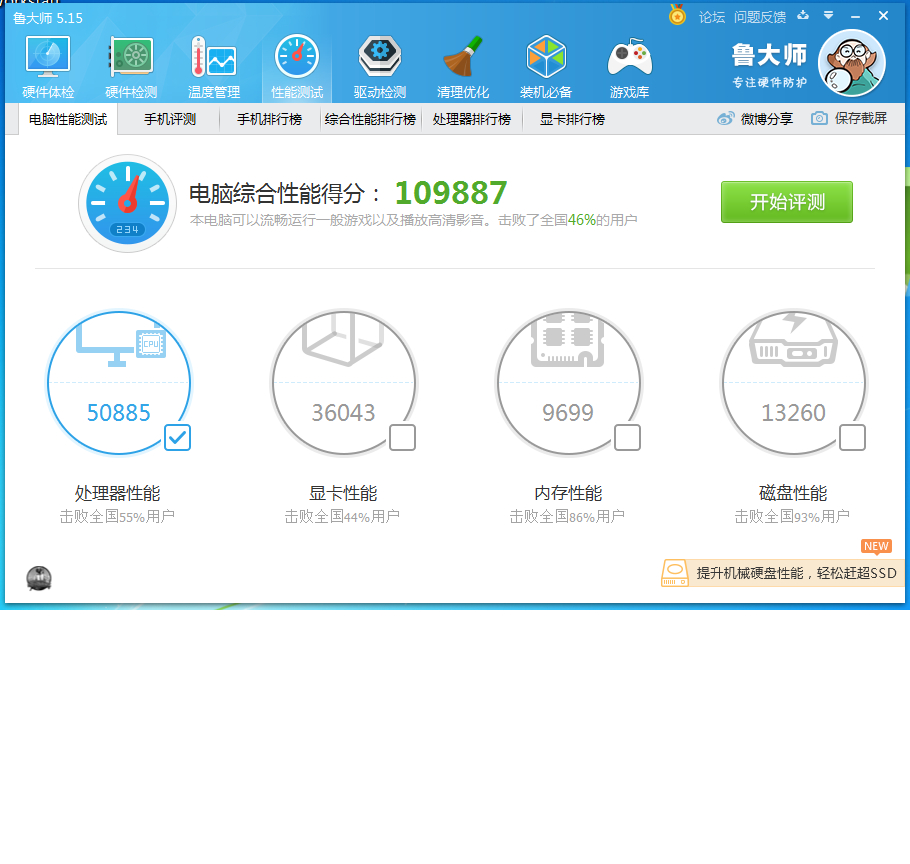The image size is (910, 864).
Task: Click the 微博分享 Weibo icon
Action: pos(725,119)
